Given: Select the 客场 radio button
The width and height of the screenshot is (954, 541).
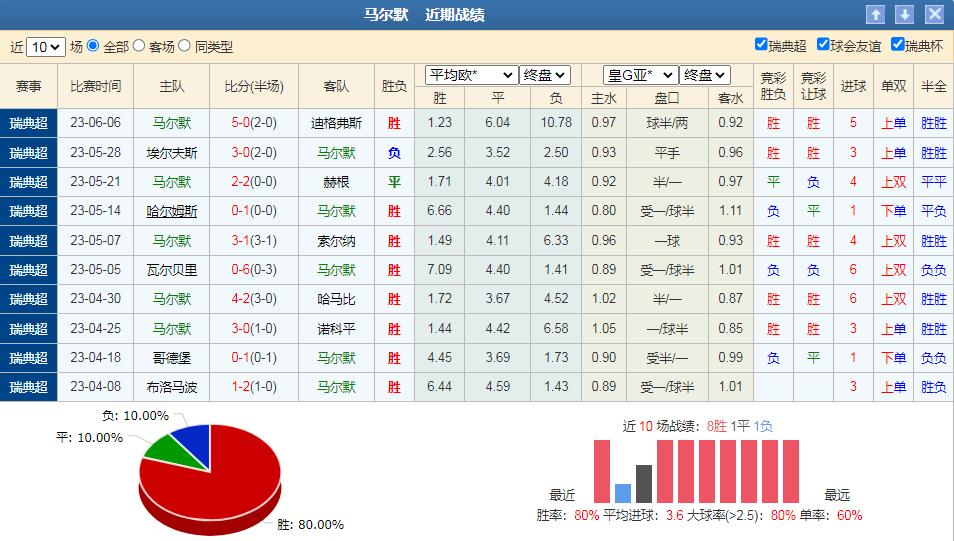Looking at the screenshot, I should 139,46.
